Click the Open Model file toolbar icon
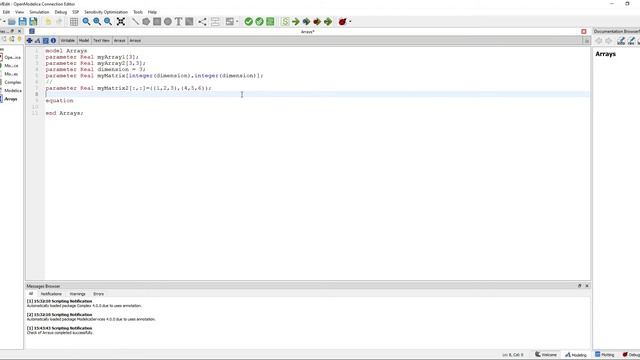The width and height of the screenshot is (640, 360). coord(12,22)
